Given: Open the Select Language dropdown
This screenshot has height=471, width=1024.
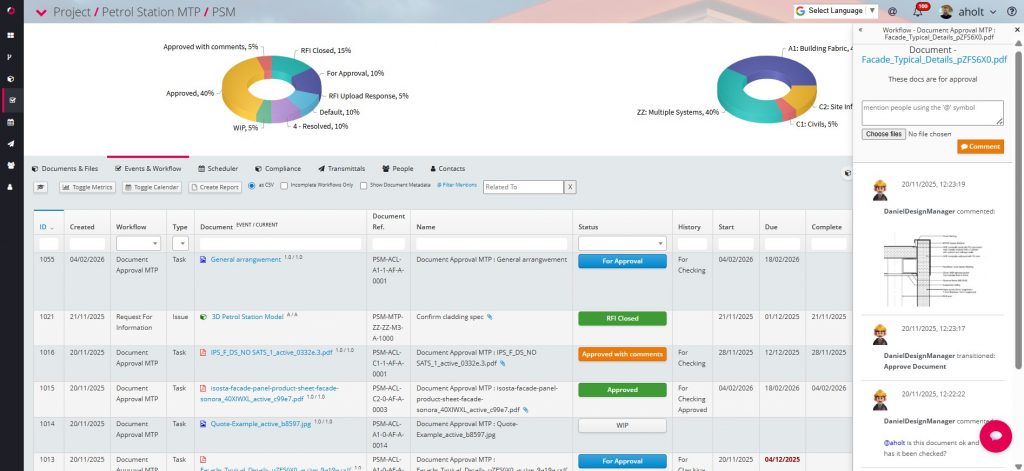Looking at the screenshot, I should [836, 11].
